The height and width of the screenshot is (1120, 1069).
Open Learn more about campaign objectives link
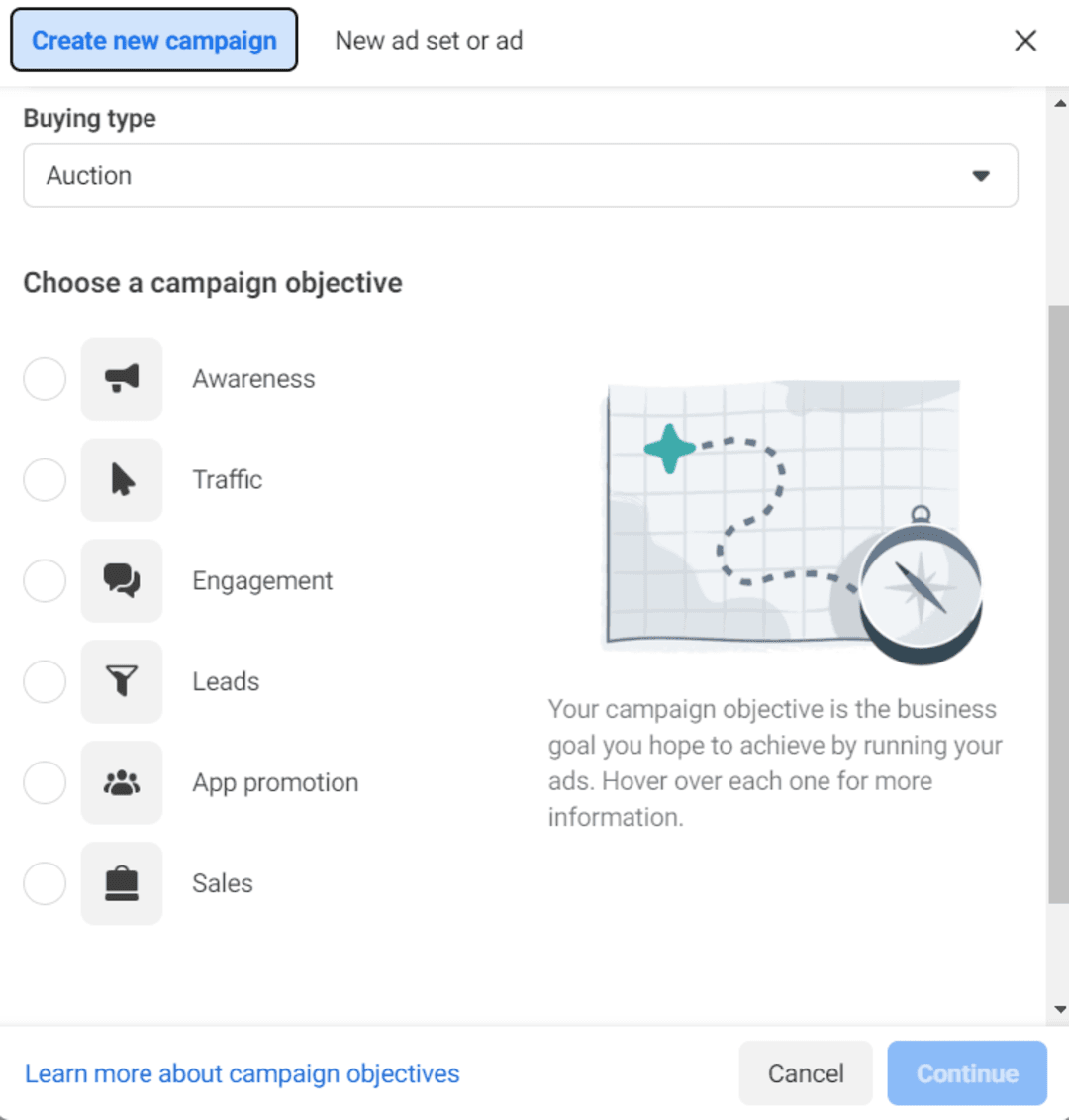coord(243,1073)
